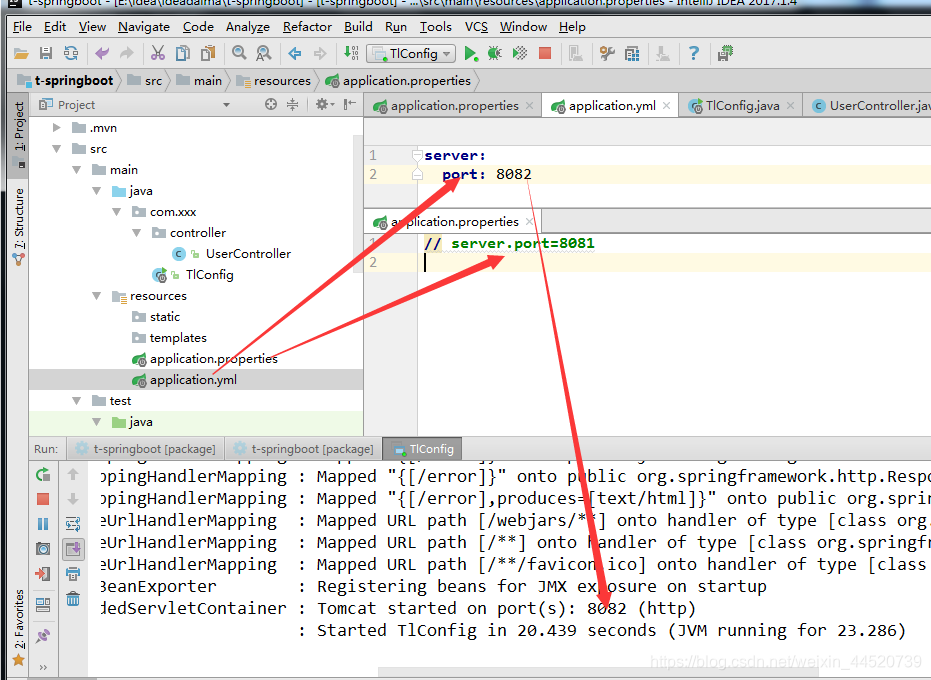
Task: Run with coverage toolbar icon
Action: tap(520, 53)
